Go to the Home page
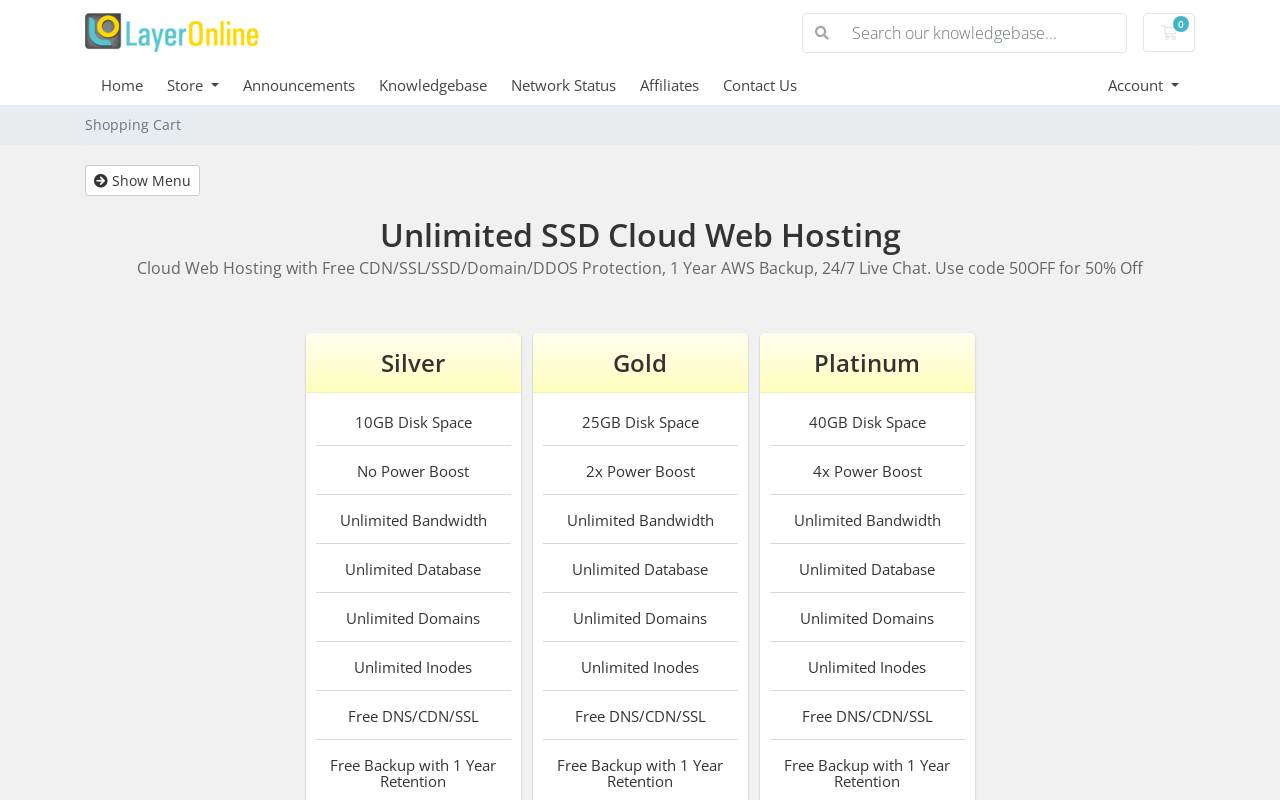This screenshot has height=800, width=1280. click(122, 85)
